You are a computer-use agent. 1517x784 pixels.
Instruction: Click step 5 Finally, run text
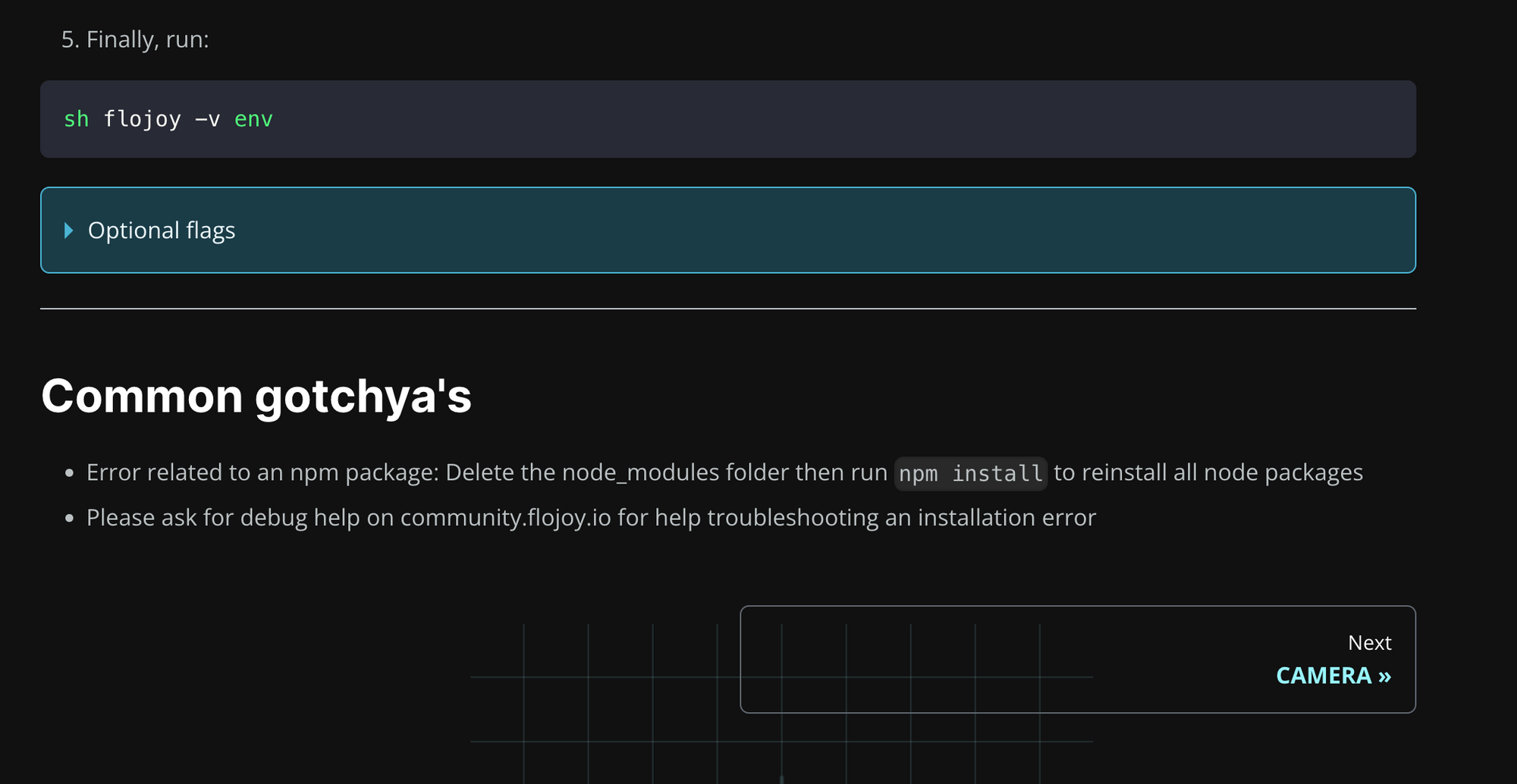point(135,39)
